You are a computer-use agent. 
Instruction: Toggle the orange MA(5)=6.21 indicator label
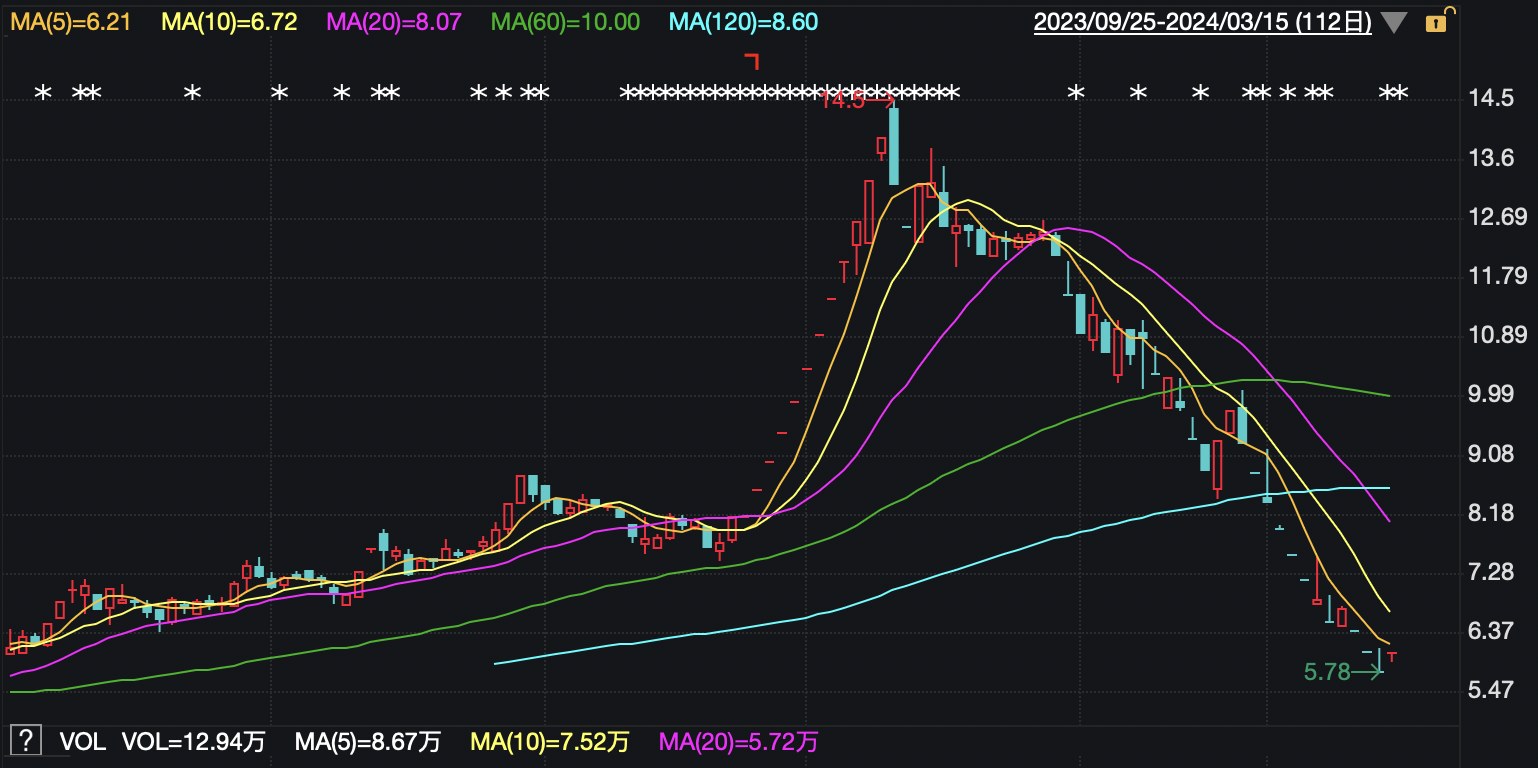point(71,22)
